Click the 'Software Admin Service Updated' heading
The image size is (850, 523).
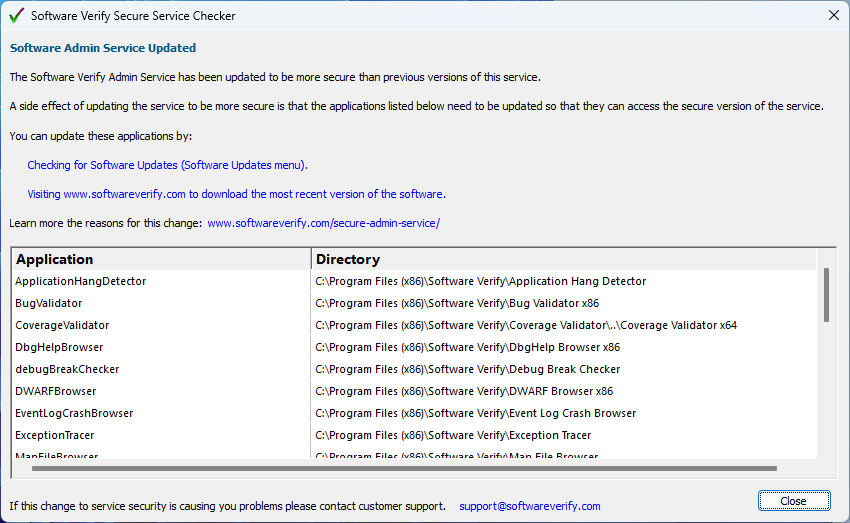click(103, 48)
